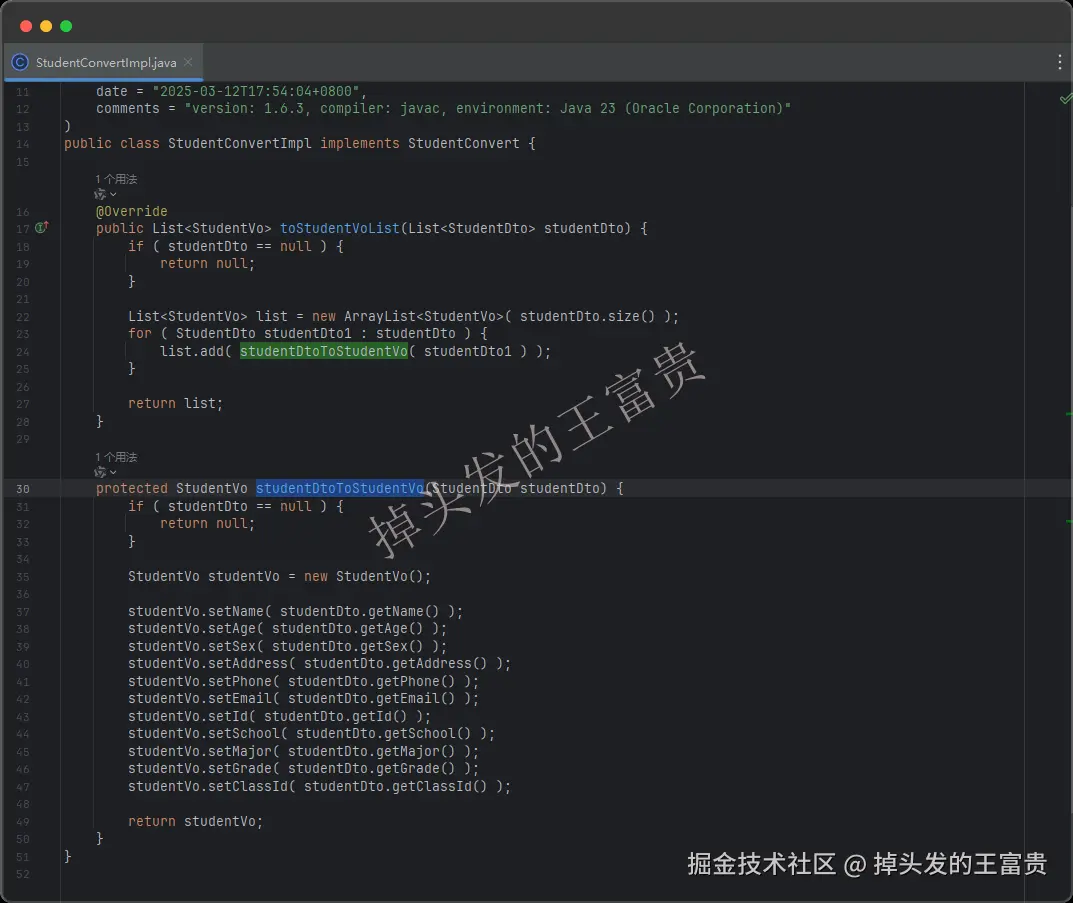Open the editor tabs three-dot menu

click(1059, 62)
